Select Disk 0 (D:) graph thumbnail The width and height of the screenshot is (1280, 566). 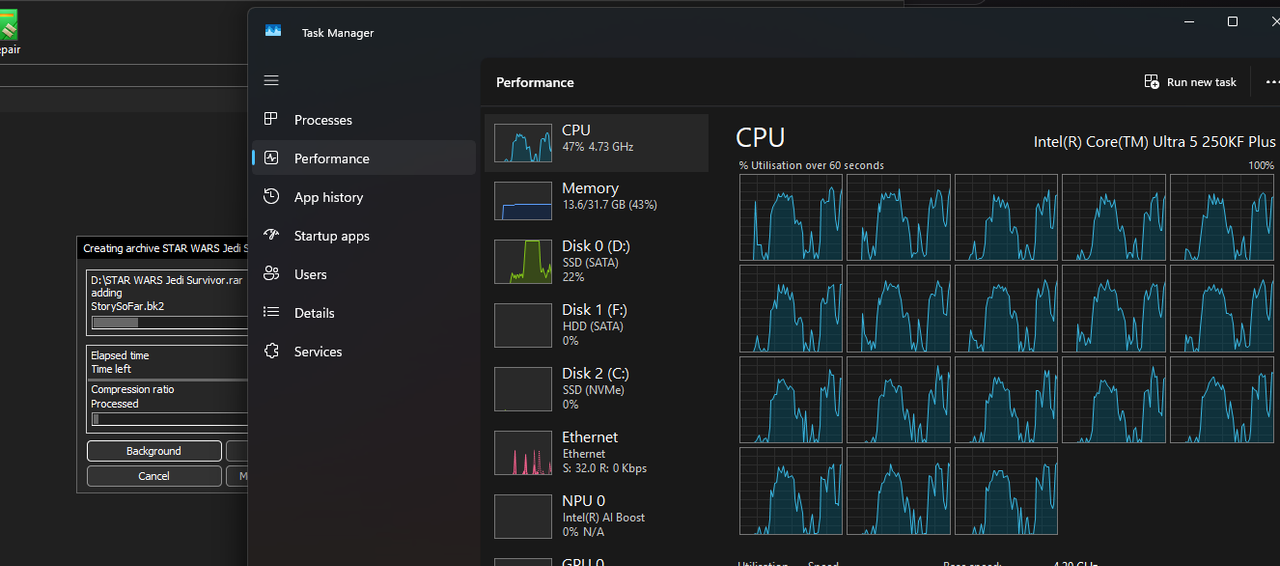tap(523, 261)
